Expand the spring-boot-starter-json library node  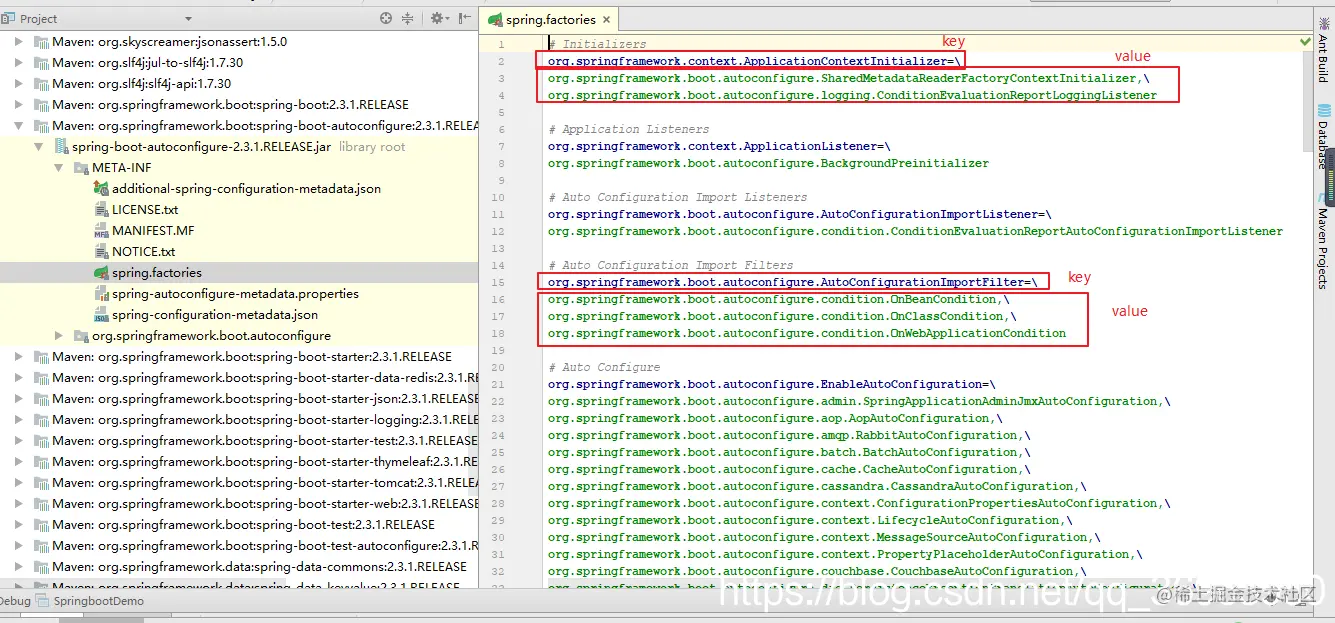(19, 399)
